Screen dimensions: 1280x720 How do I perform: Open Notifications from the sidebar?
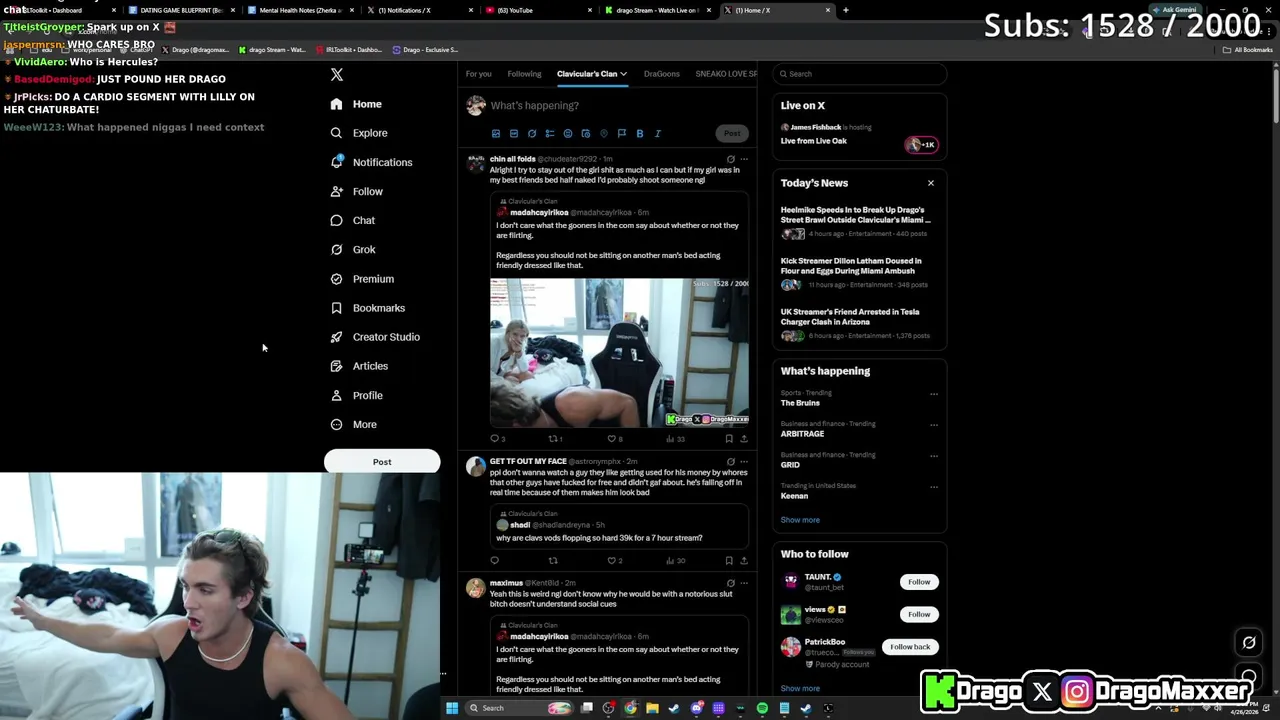coord(370,162)
